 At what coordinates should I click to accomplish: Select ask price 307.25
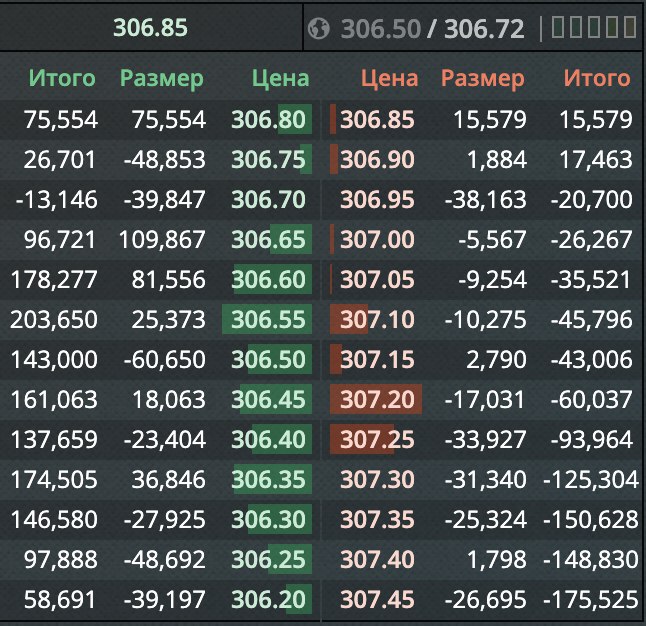pos(377,439)
